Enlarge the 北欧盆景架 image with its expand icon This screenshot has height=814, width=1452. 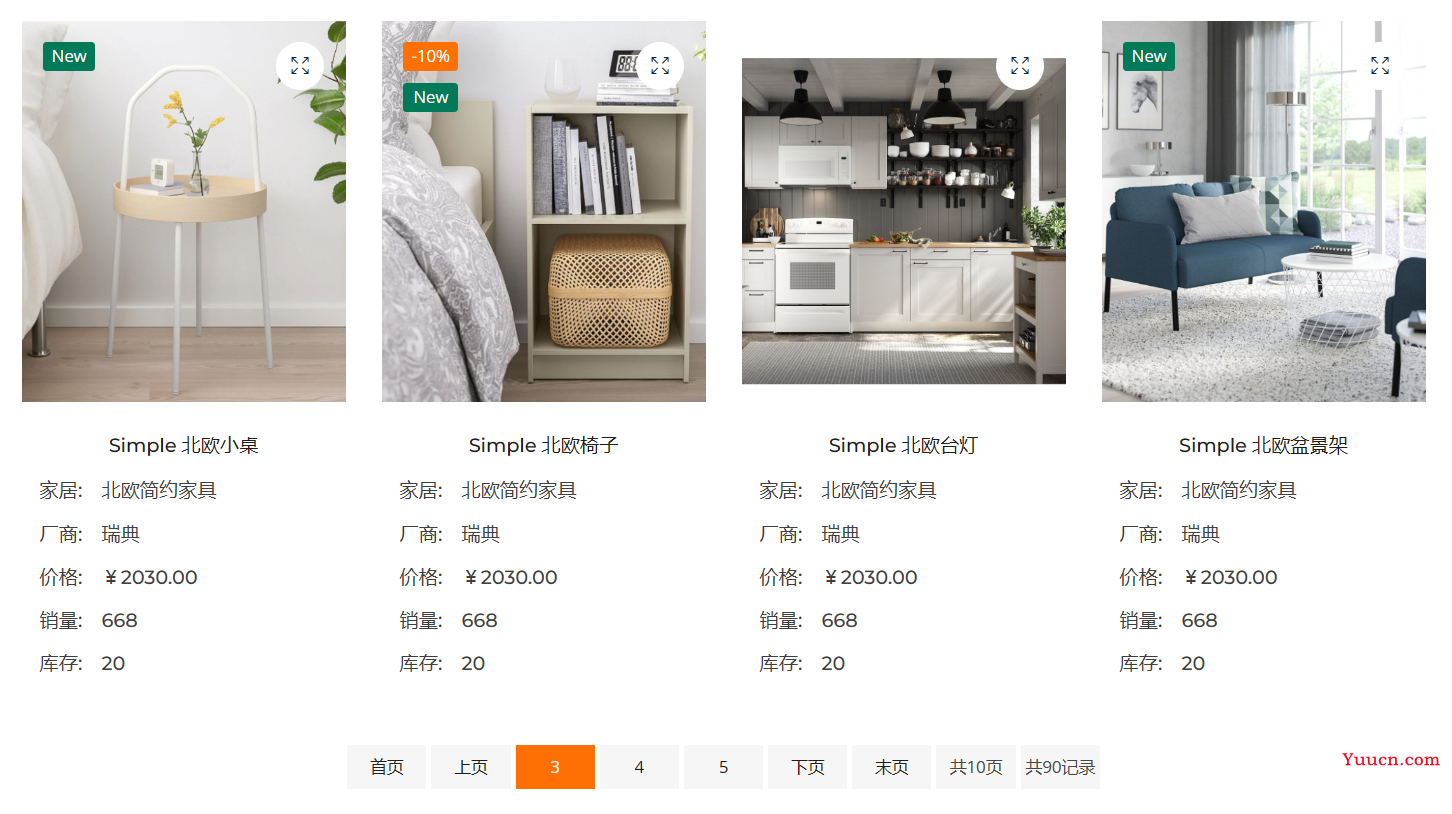click(1380, 66)
